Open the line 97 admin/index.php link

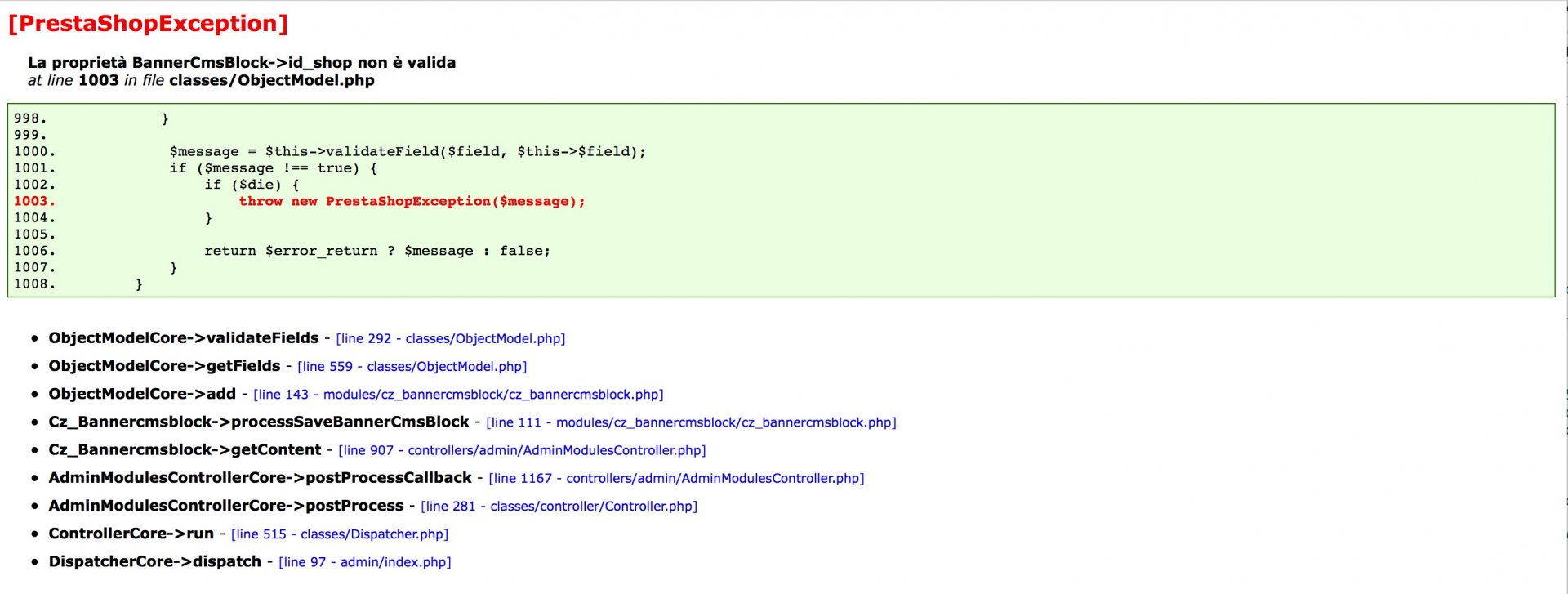(x=365, y=561)
